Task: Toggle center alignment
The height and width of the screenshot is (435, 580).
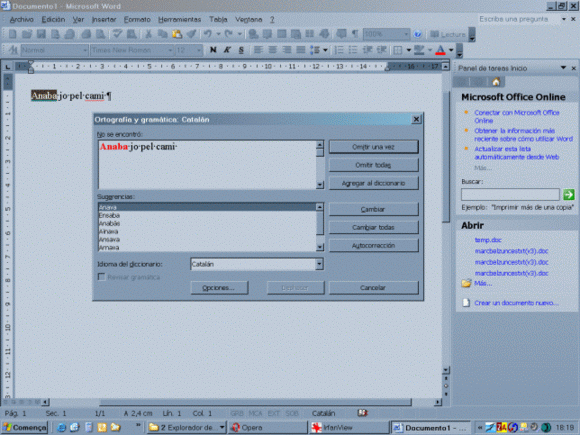Action: pyautogui.click(x=272, y=50)
